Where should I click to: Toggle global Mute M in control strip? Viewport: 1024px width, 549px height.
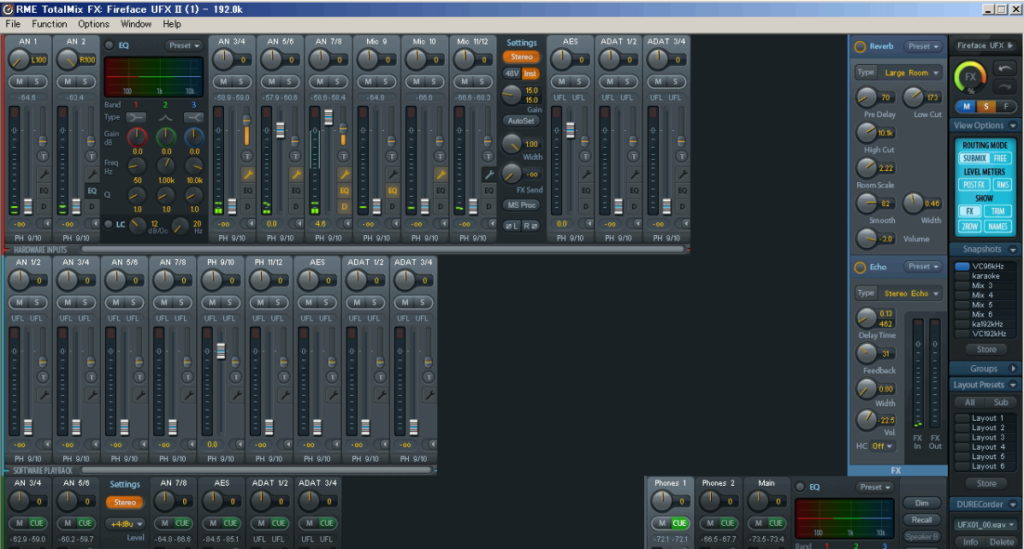(967, 106)
